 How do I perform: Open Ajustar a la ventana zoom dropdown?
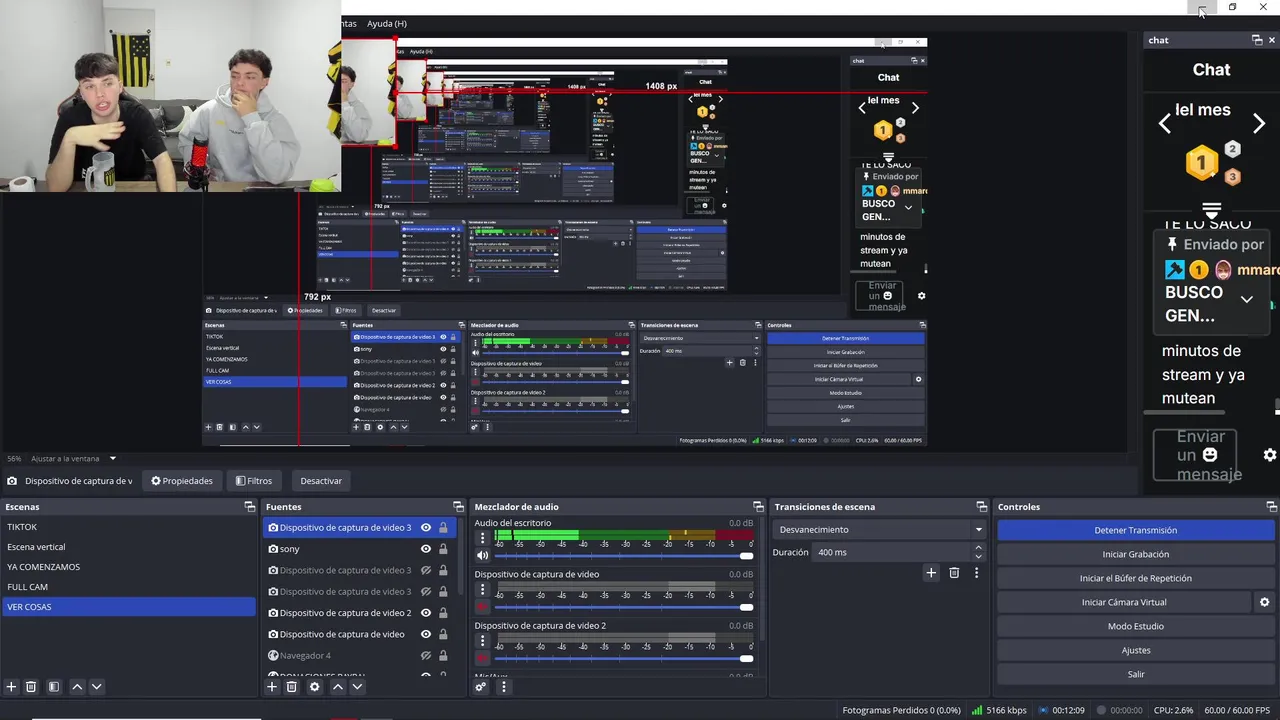112,458
